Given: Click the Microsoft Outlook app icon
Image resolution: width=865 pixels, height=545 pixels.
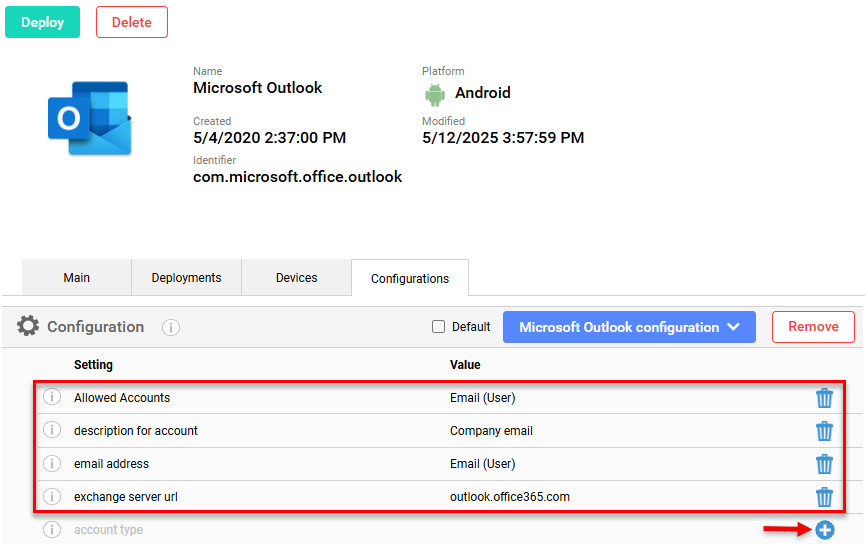Looking at the screenshot, I should pos(90,118).
